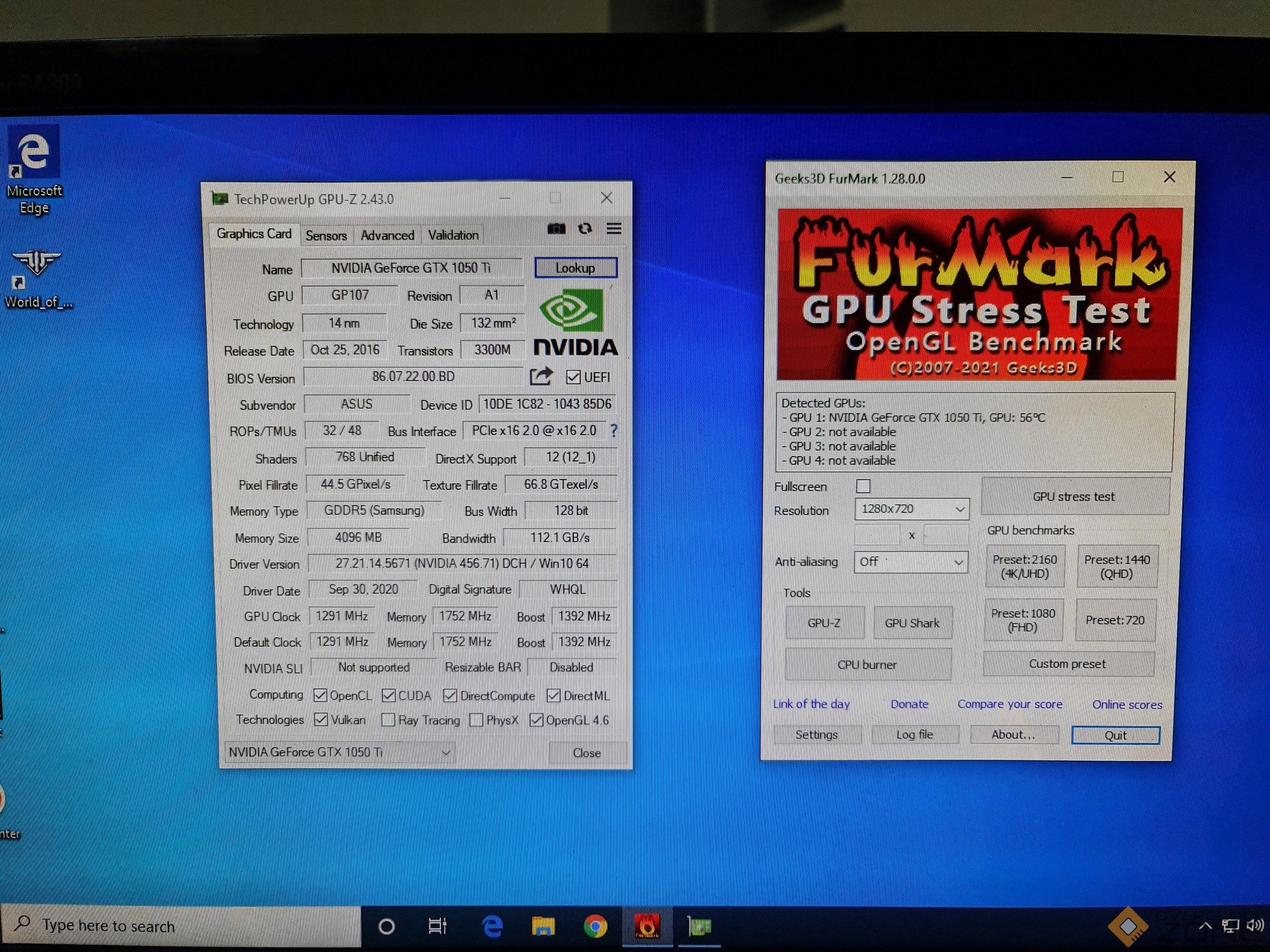Toggle the Ray Tracing checkbox
The image size is (1270, 952).
coord(389,720)
